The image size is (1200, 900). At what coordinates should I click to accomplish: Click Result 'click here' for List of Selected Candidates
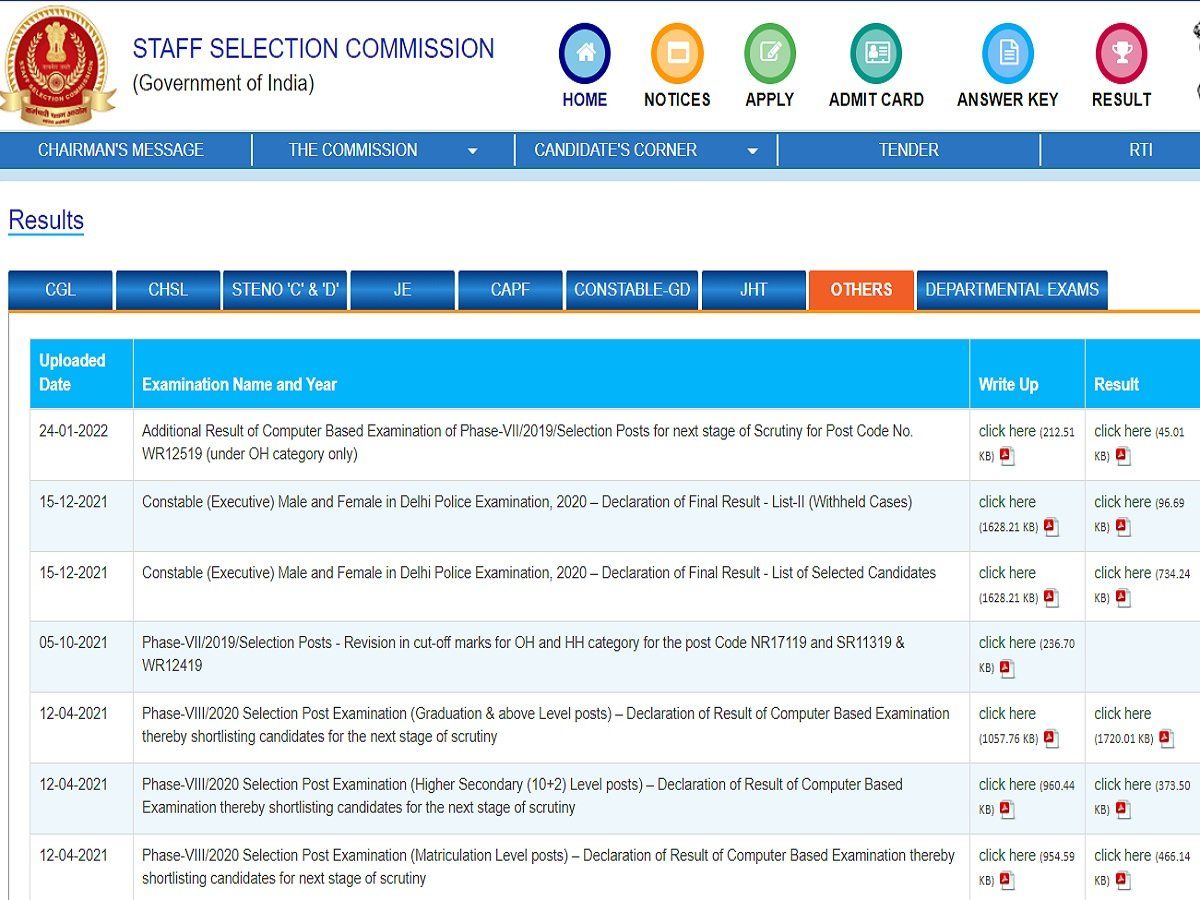(1122, 573)
